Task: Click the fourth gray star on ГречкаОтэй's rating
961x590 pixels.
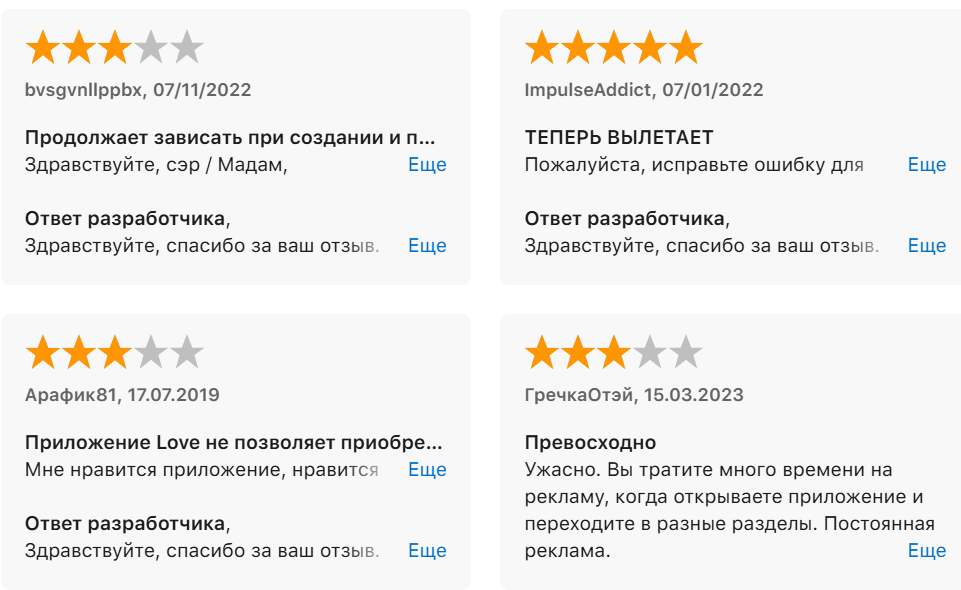Action: (649, 352)
